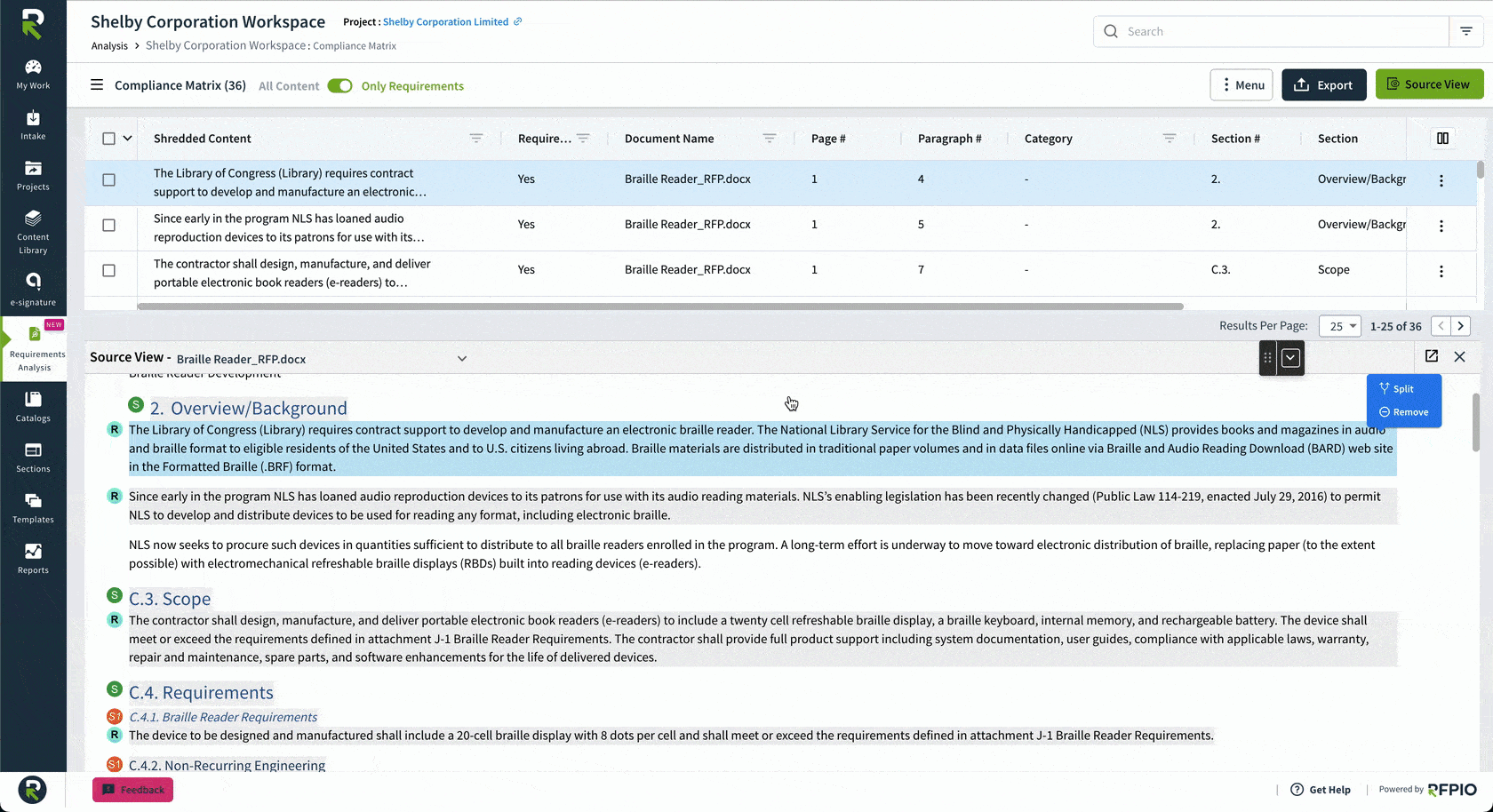Open Sections in sidebar
The image size is (1493, 812).
click(x=33, y=458)
